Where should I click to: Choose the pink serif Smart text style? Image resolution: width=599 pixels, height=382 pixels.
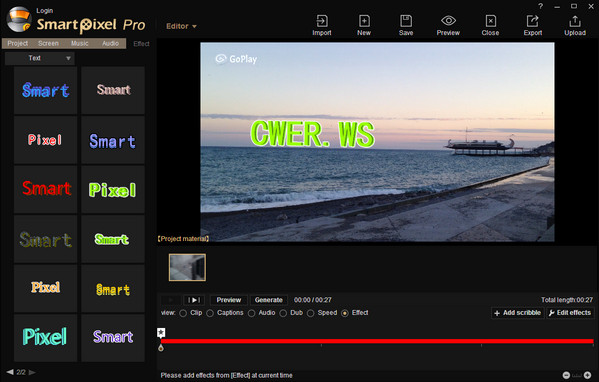pyautogui.click(x=113, y=91)
